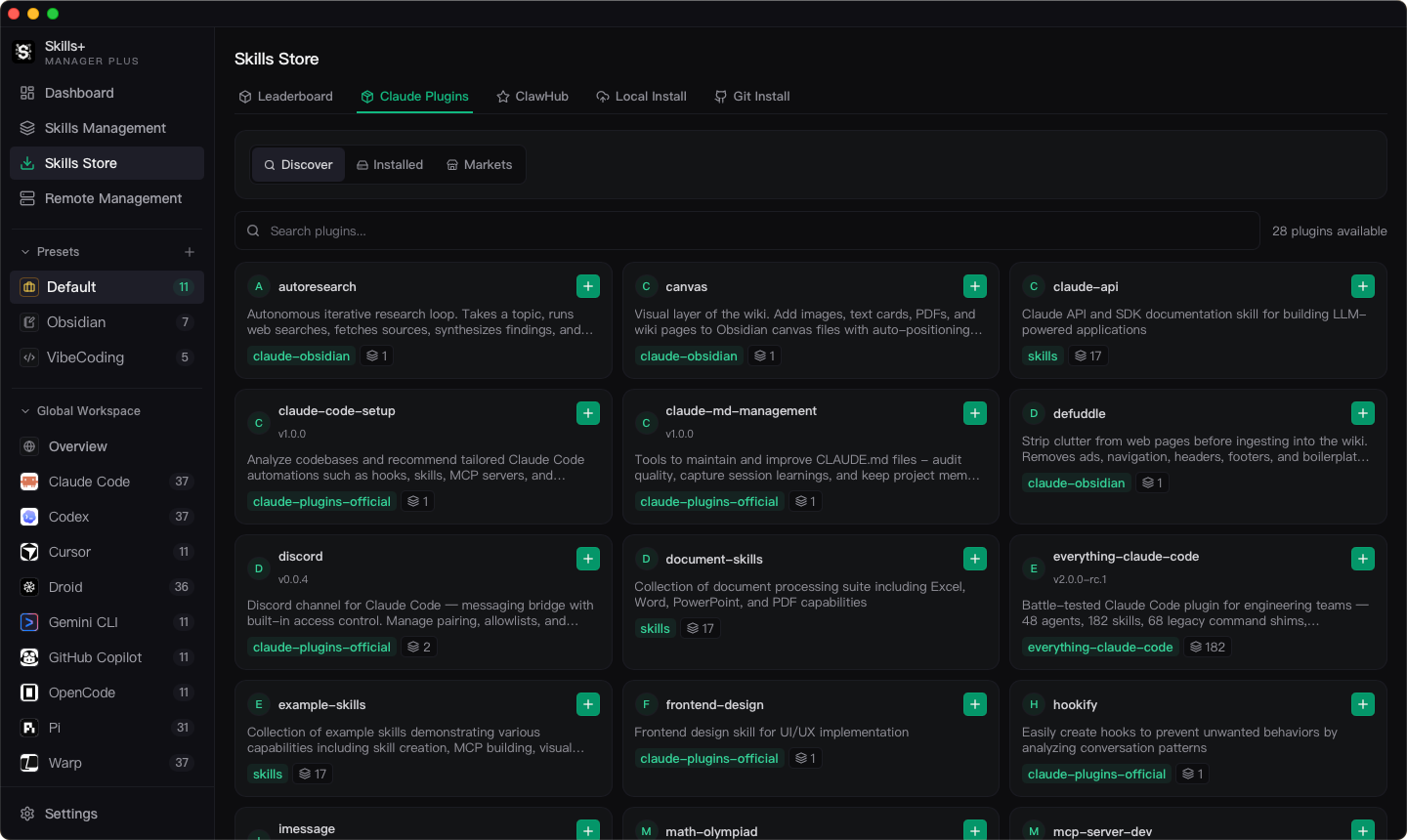The image size is (1407, 840).
Task: Click everything-claude-code marketplace tag
Action: tap(1100, 648)
